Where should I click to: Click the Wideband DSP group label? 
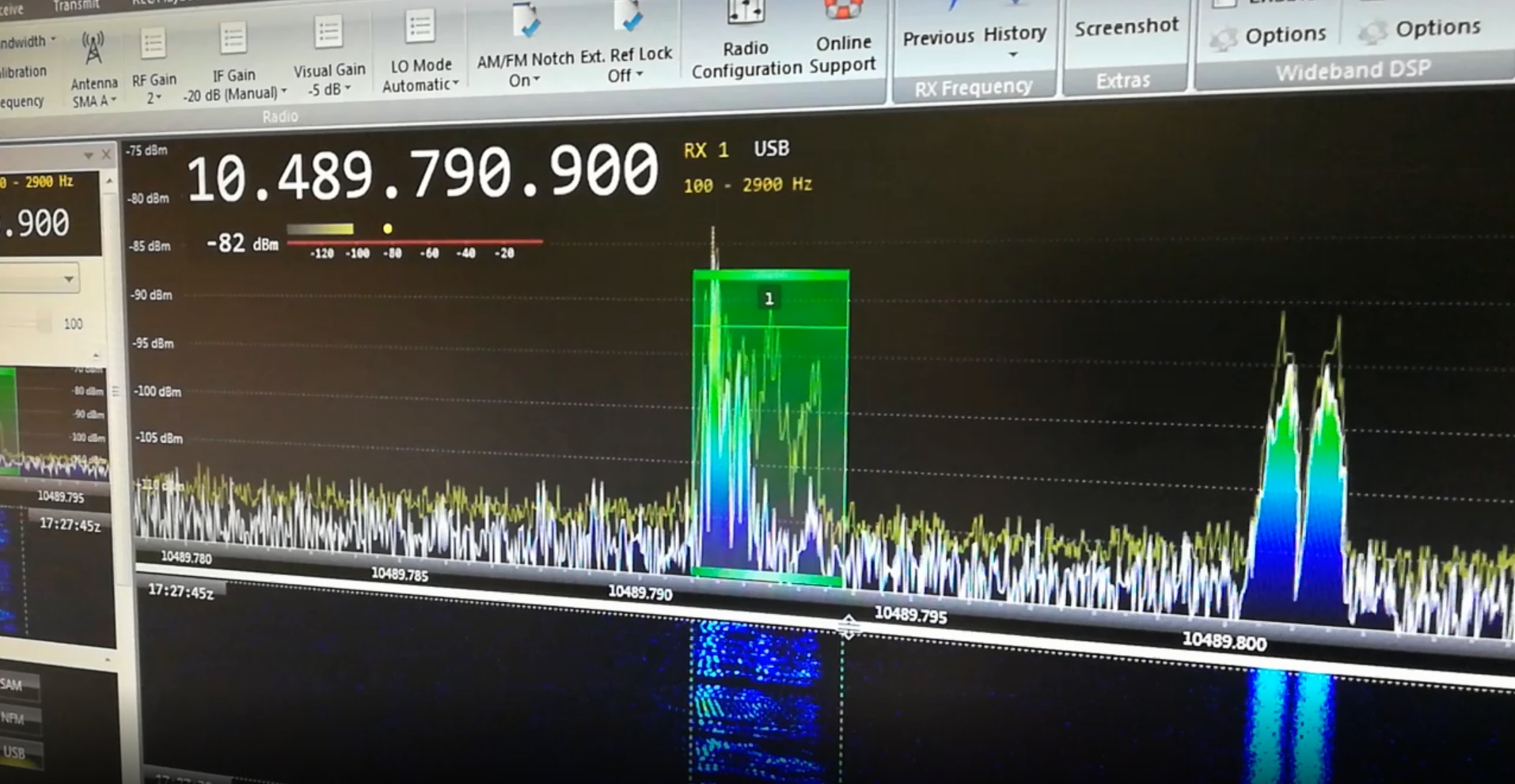(1353, 72)
